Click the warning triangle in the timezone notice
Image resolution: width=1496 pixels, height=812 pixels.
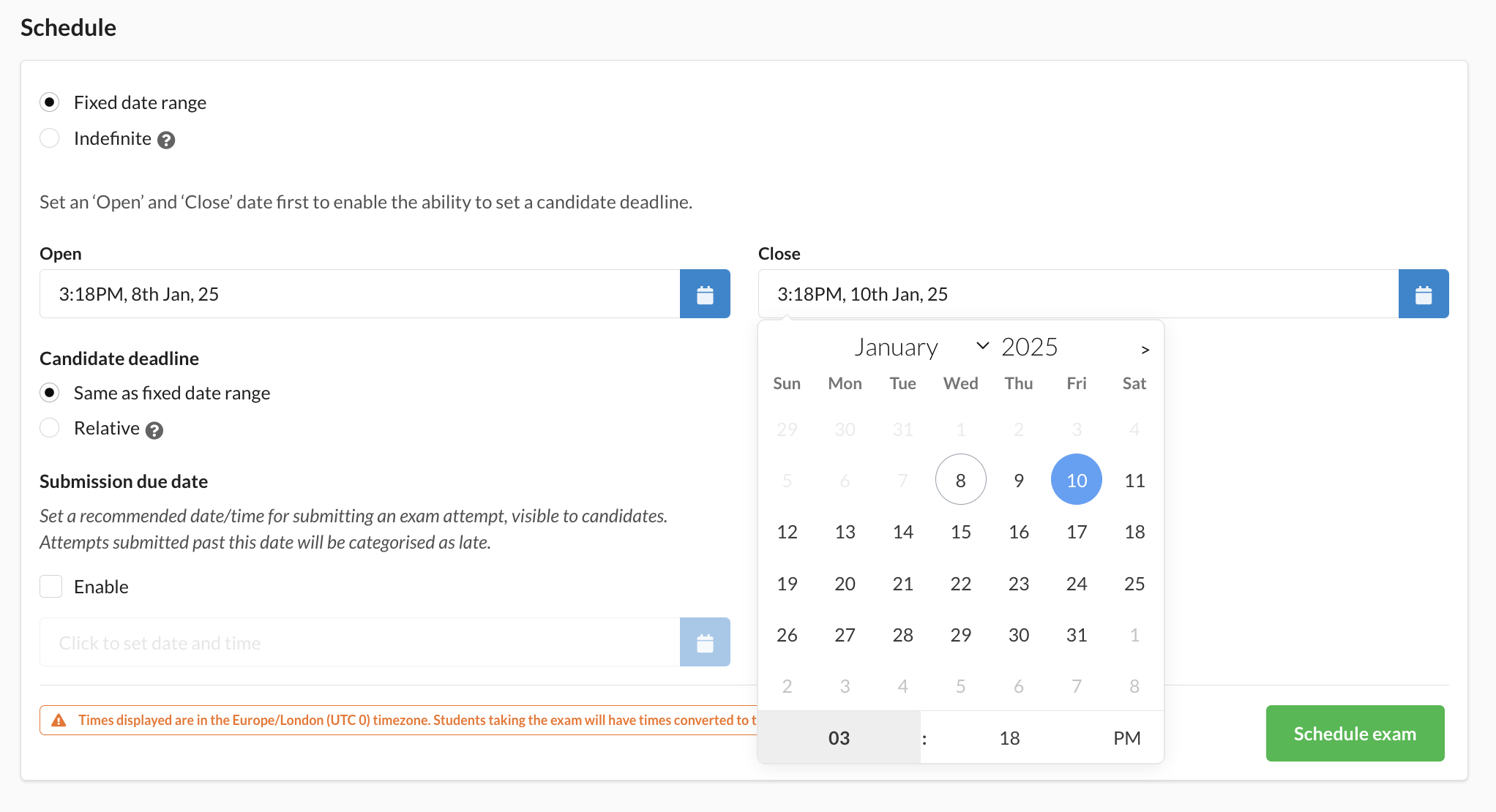[59, 719]
